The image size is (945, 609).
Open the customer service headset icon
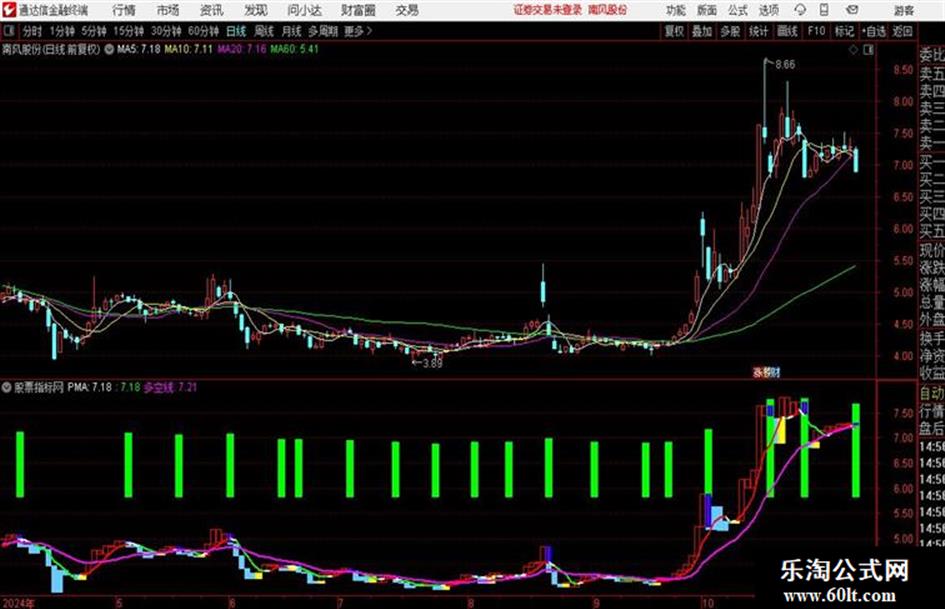pos(800,10)
